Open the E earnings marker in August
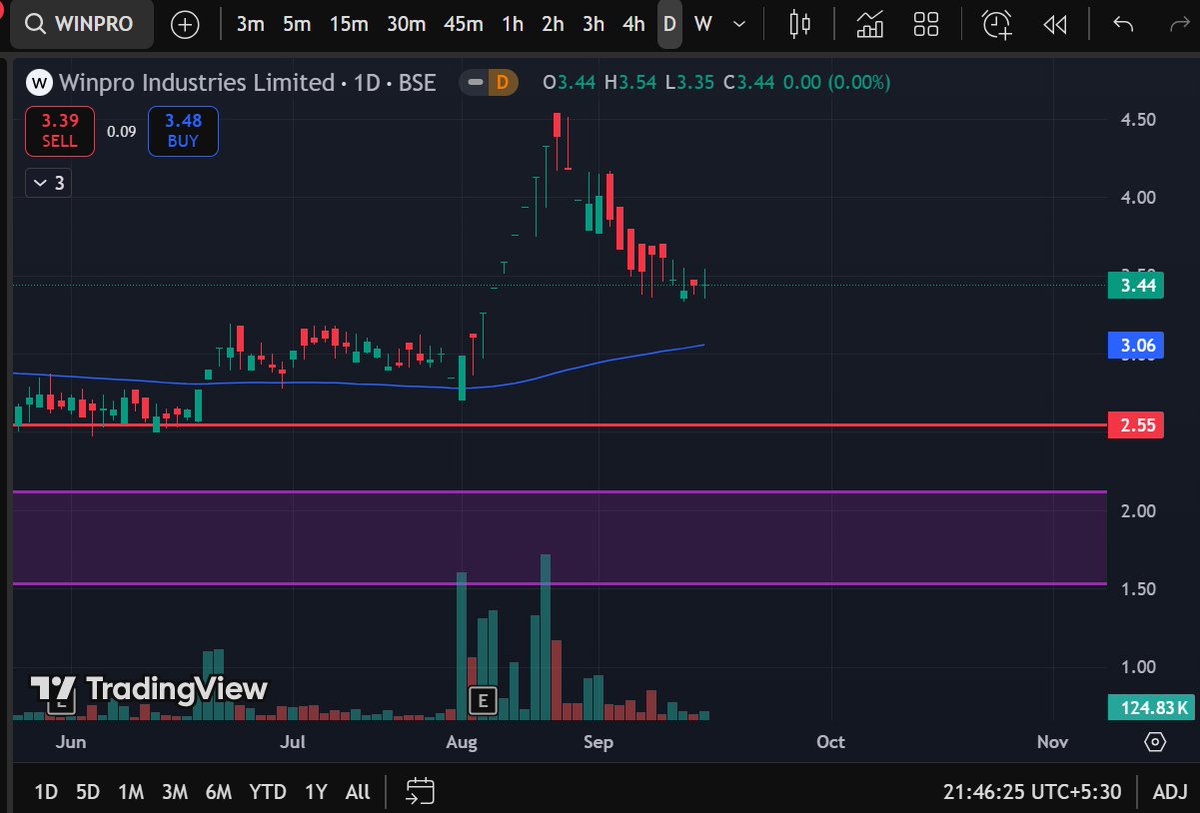The height and width of the screenshot is (813, 1200). pyautogui.click(x=483, y=700)
